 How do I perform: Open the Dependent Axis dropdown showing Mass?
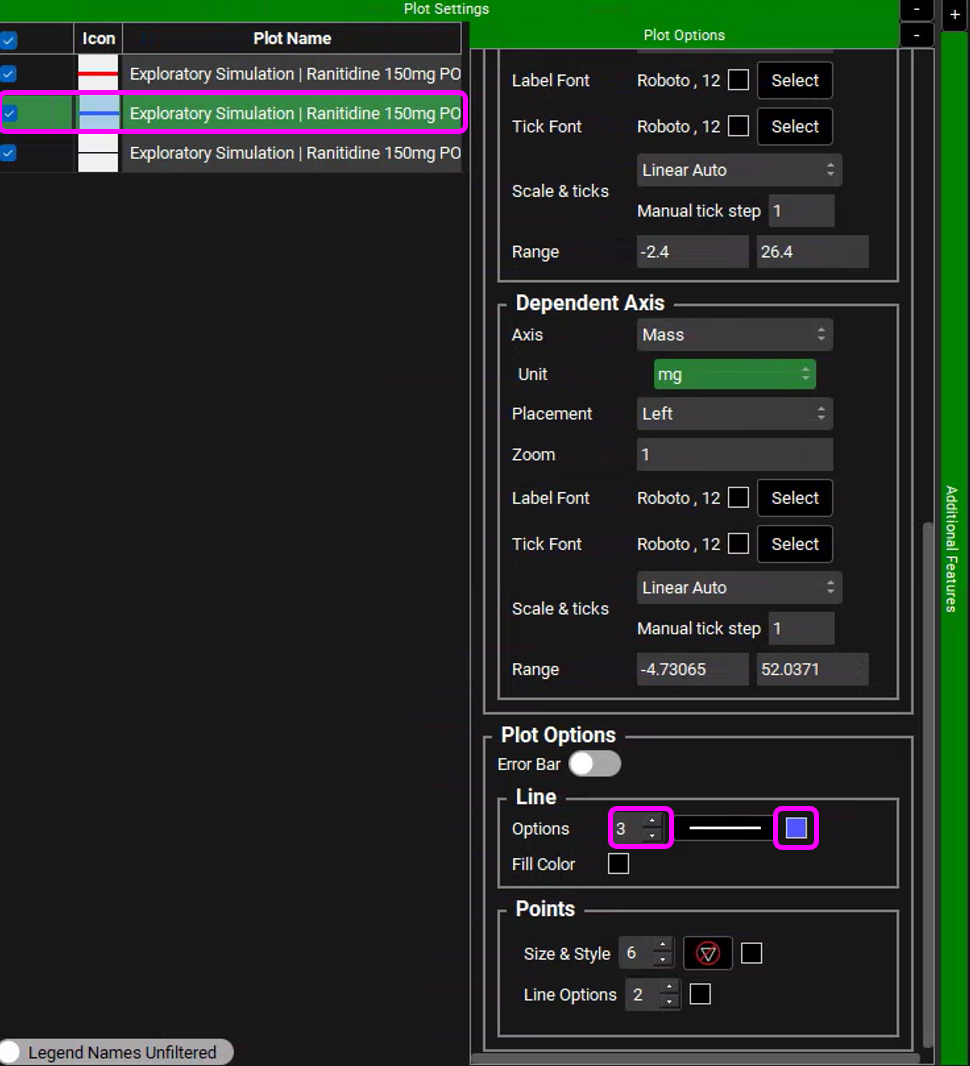click(734, 335)
